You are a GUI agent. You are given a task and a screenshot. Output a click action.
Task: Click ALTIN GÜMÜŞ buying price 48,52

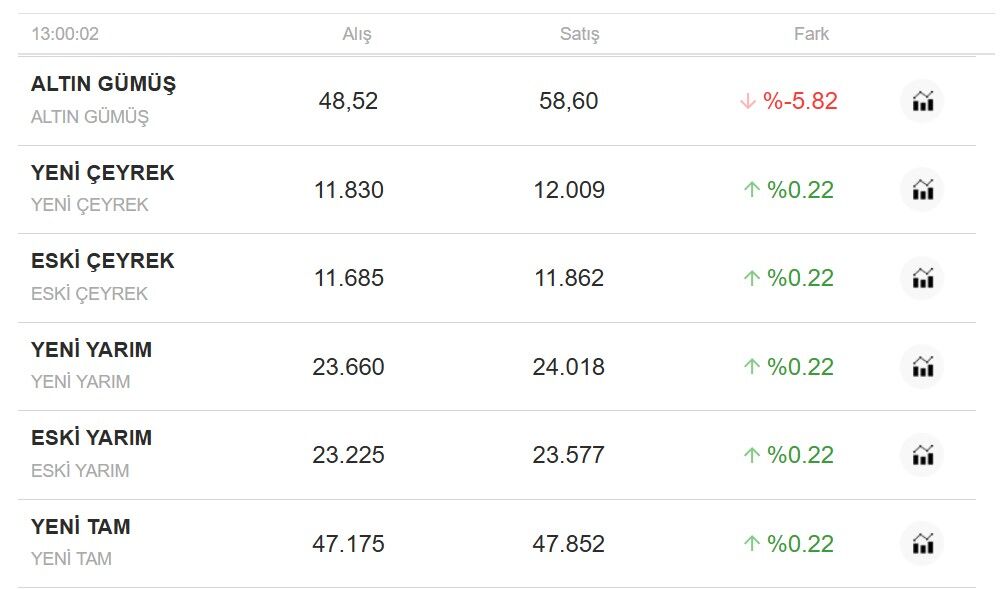pos(349,101)
